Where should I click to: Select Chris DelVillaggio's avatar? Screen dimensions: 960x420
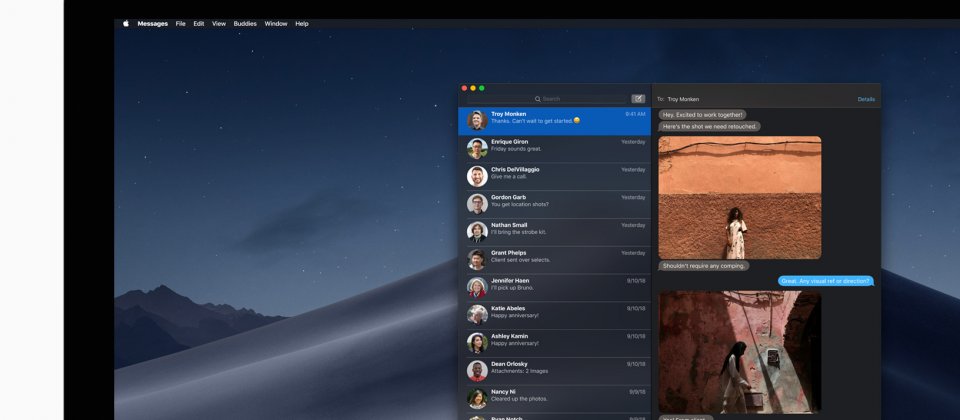(477, 176)
